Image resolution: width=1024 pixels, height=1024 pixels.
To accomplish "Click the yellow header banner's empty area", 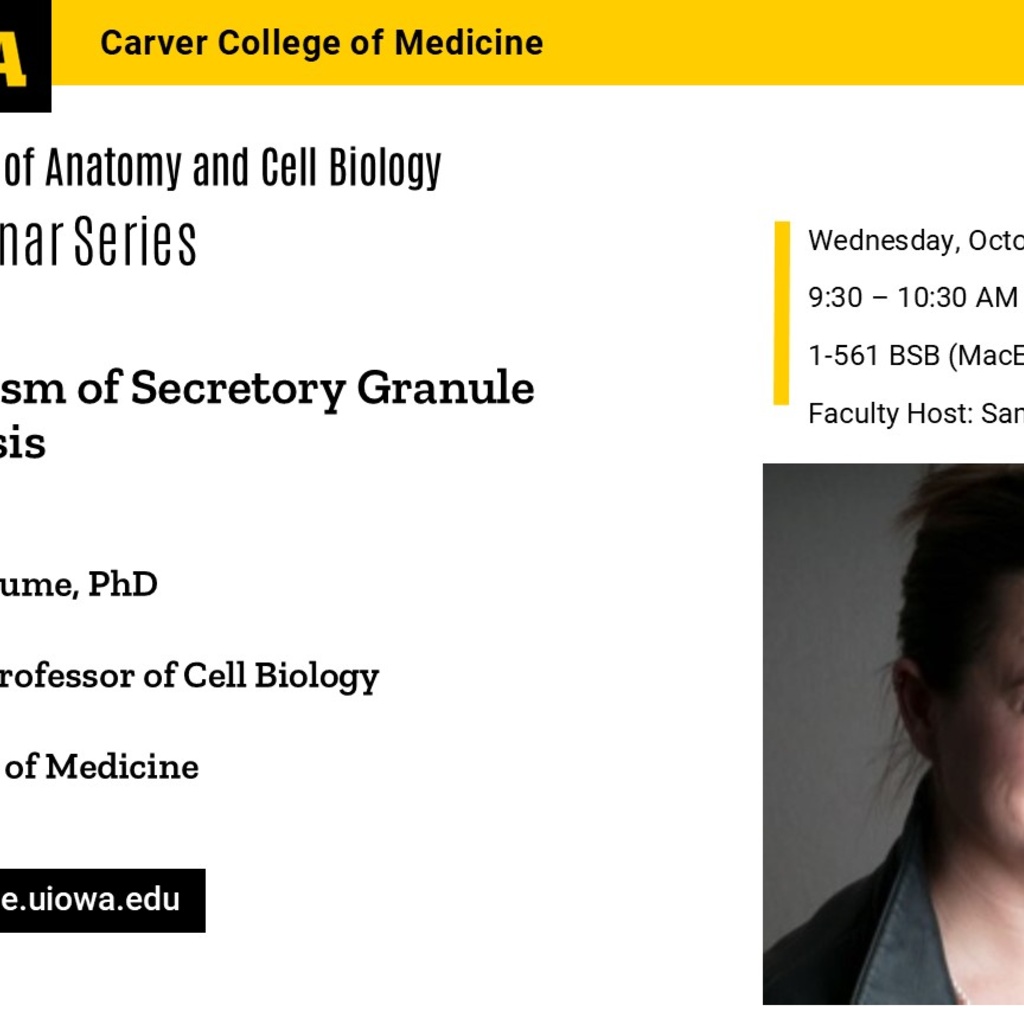I will click(x=780, y=43).
